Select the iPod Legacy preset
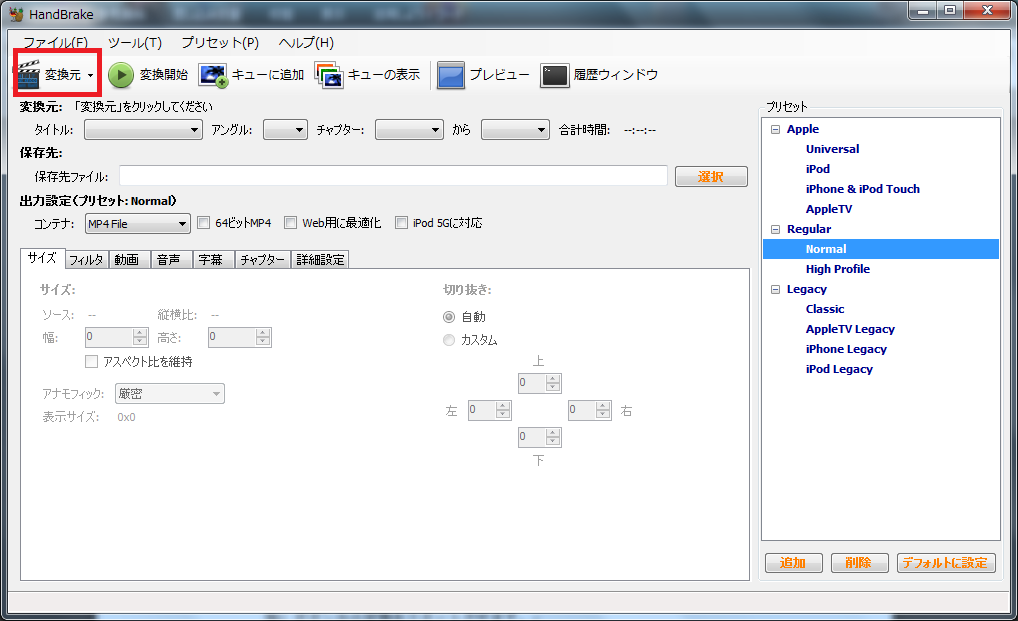1018x621 pixels. coord(839,369)
